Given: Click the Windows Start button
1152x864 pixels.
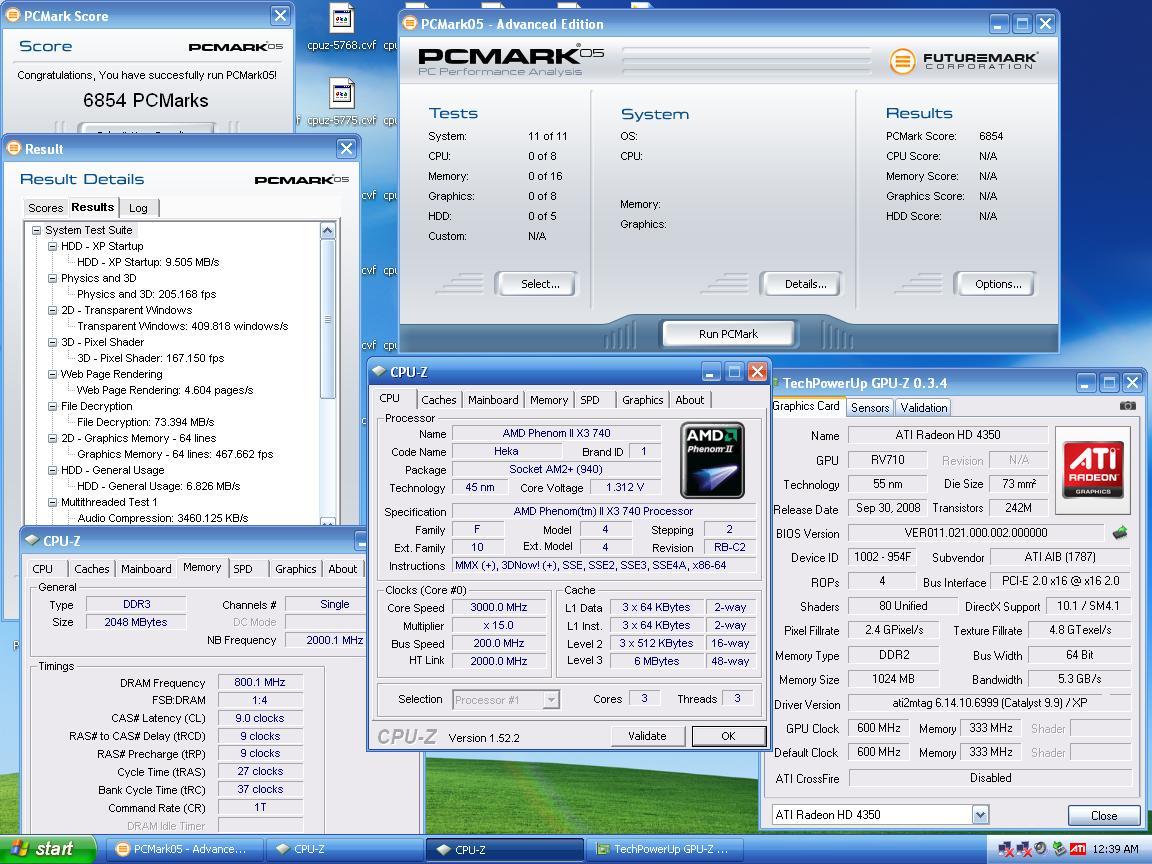Looking at the screenshot, I should click(x=47, y=849).
